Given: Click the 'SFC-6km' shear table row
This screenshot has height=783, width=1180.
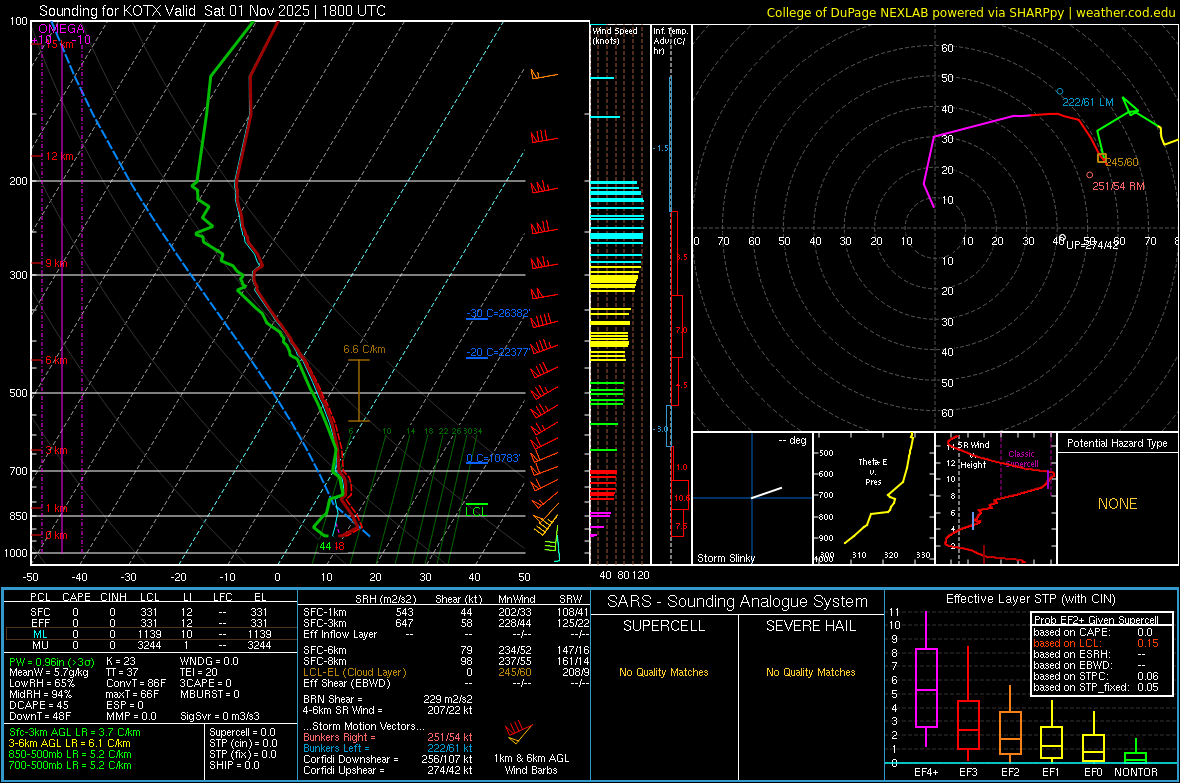Looking at the screenshot, I should (446, 650).
